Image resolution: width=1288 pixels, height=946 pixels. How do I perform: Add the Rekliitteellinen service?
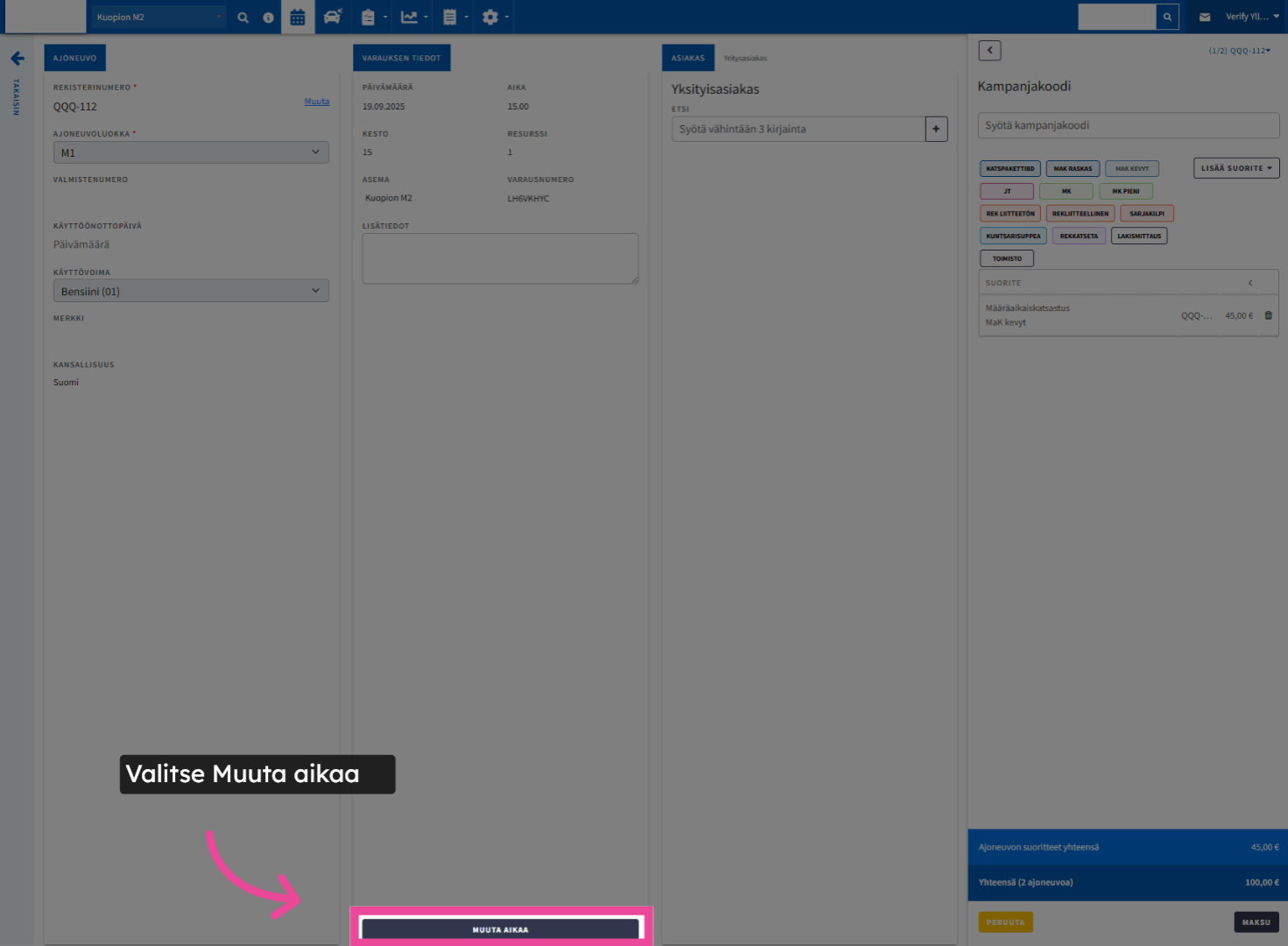pos(1080,214)
